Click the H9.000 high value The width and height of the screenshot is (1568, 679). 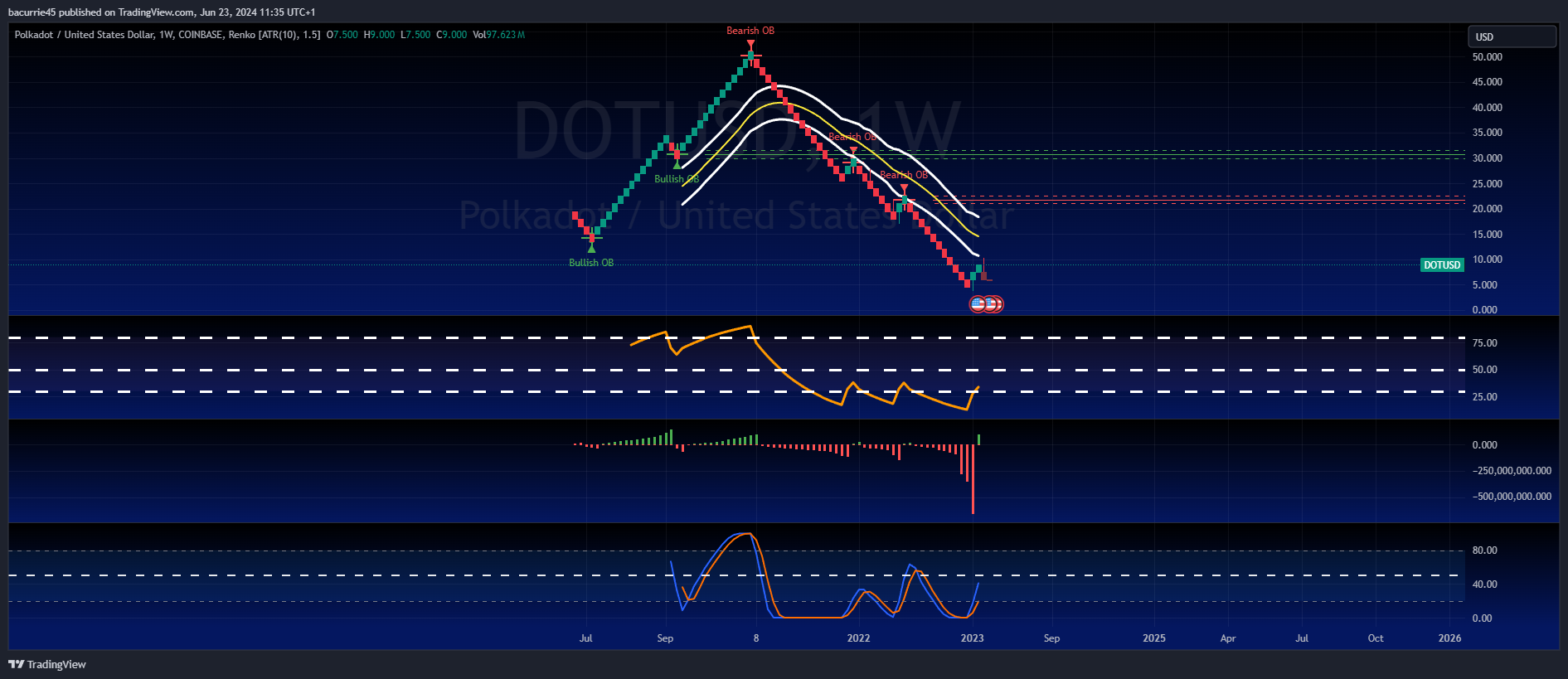(x=380, y=35)
